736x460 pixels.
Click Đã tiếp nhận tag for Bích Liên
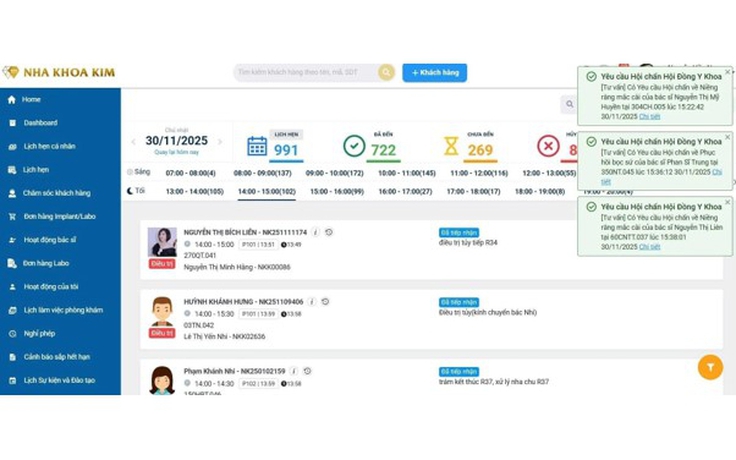pyautogui.click(x=459, y=233)
